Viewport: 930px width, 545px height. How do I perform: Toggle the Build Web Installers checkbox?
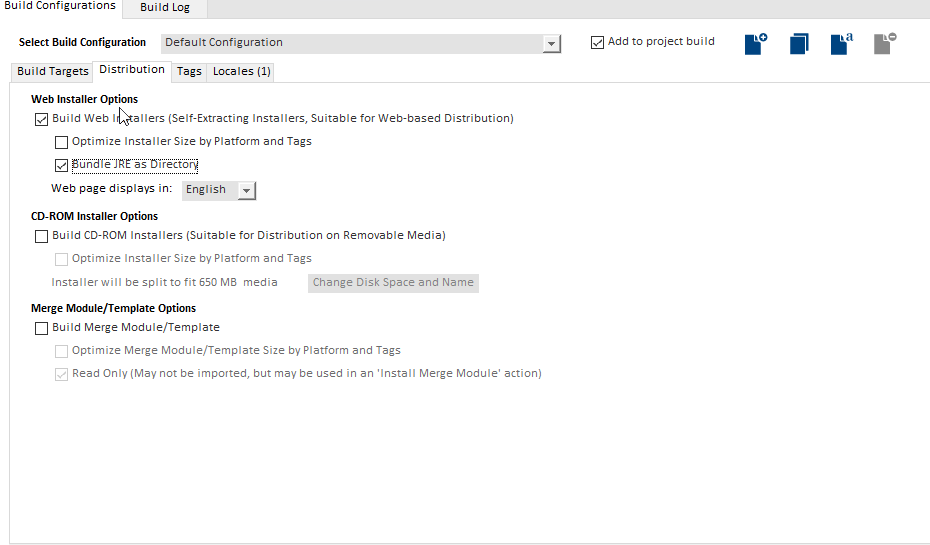[x=41, y=119]
